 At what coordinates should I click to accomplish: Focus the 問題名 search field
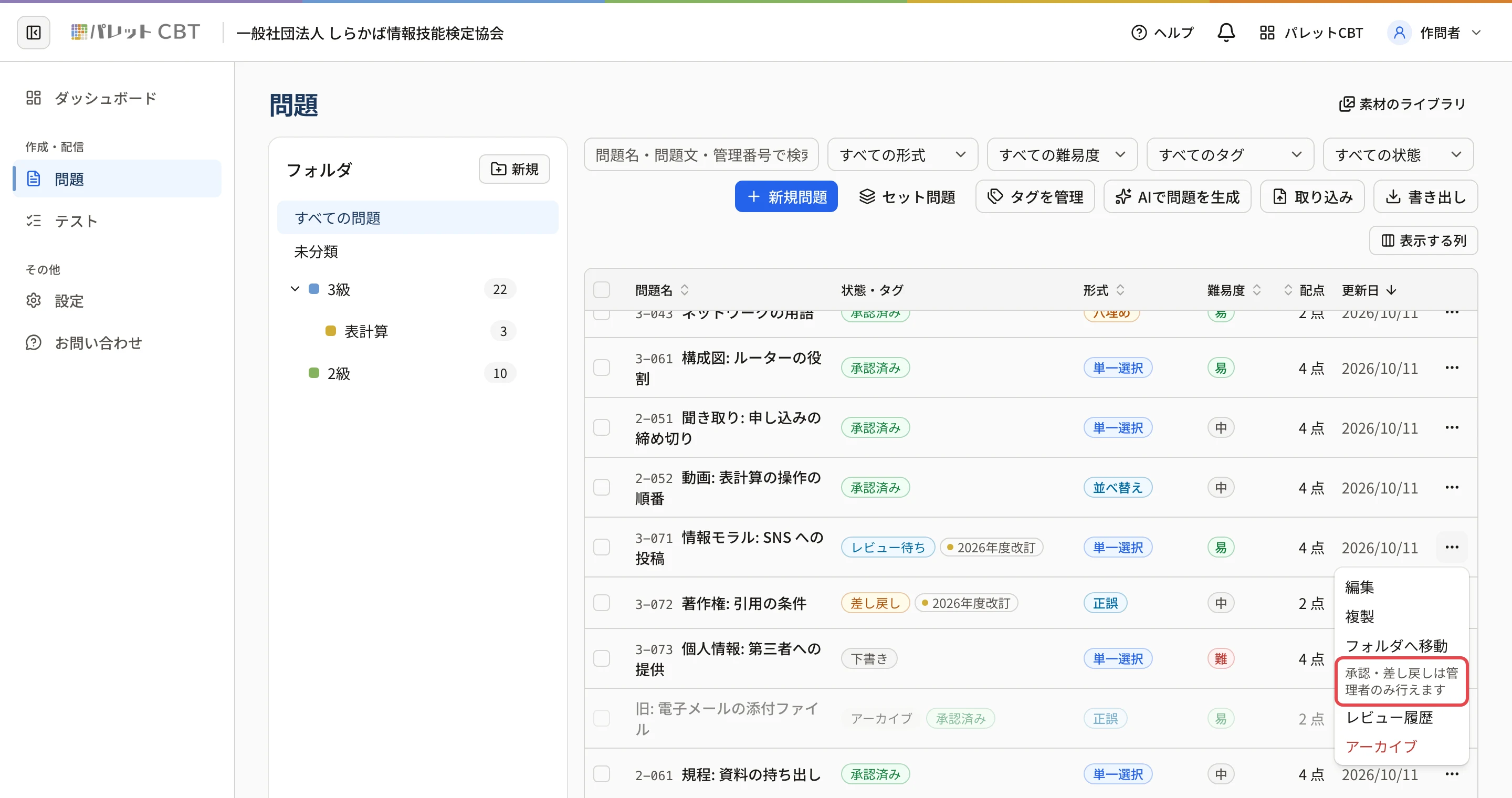[x=701, y=155]
